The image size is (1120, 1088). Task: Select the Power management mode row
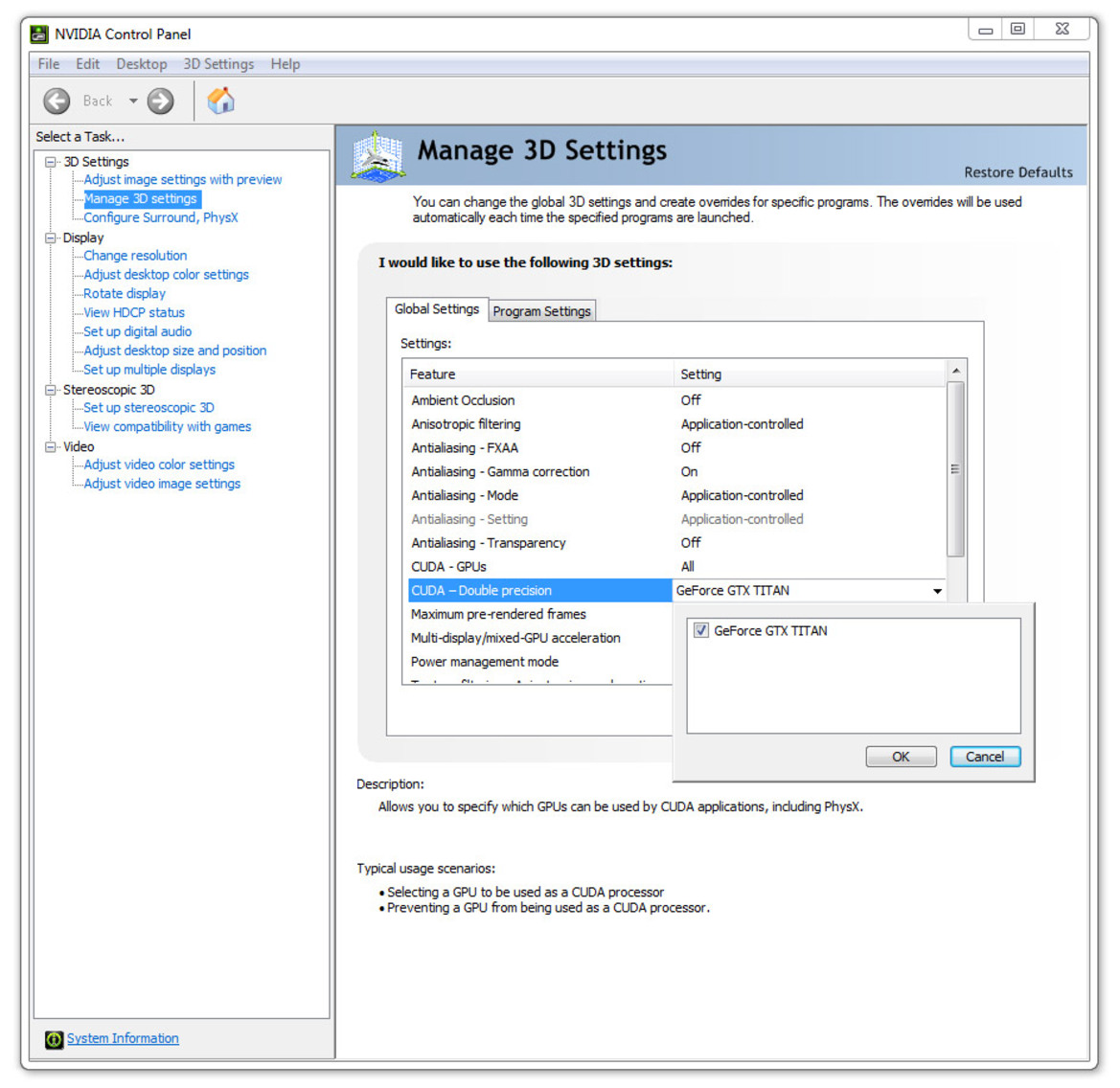[x=485, y=662]
